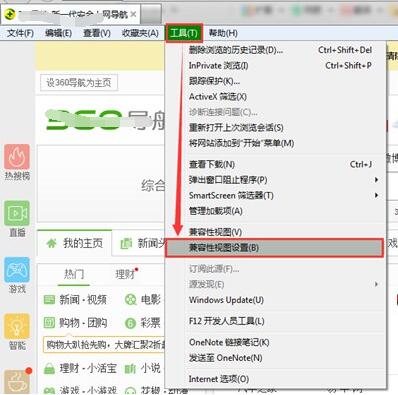Viewport: 398px width, 395px height.
Task: Open 兼容性视图设置(B)
Action: pos(274,248)
